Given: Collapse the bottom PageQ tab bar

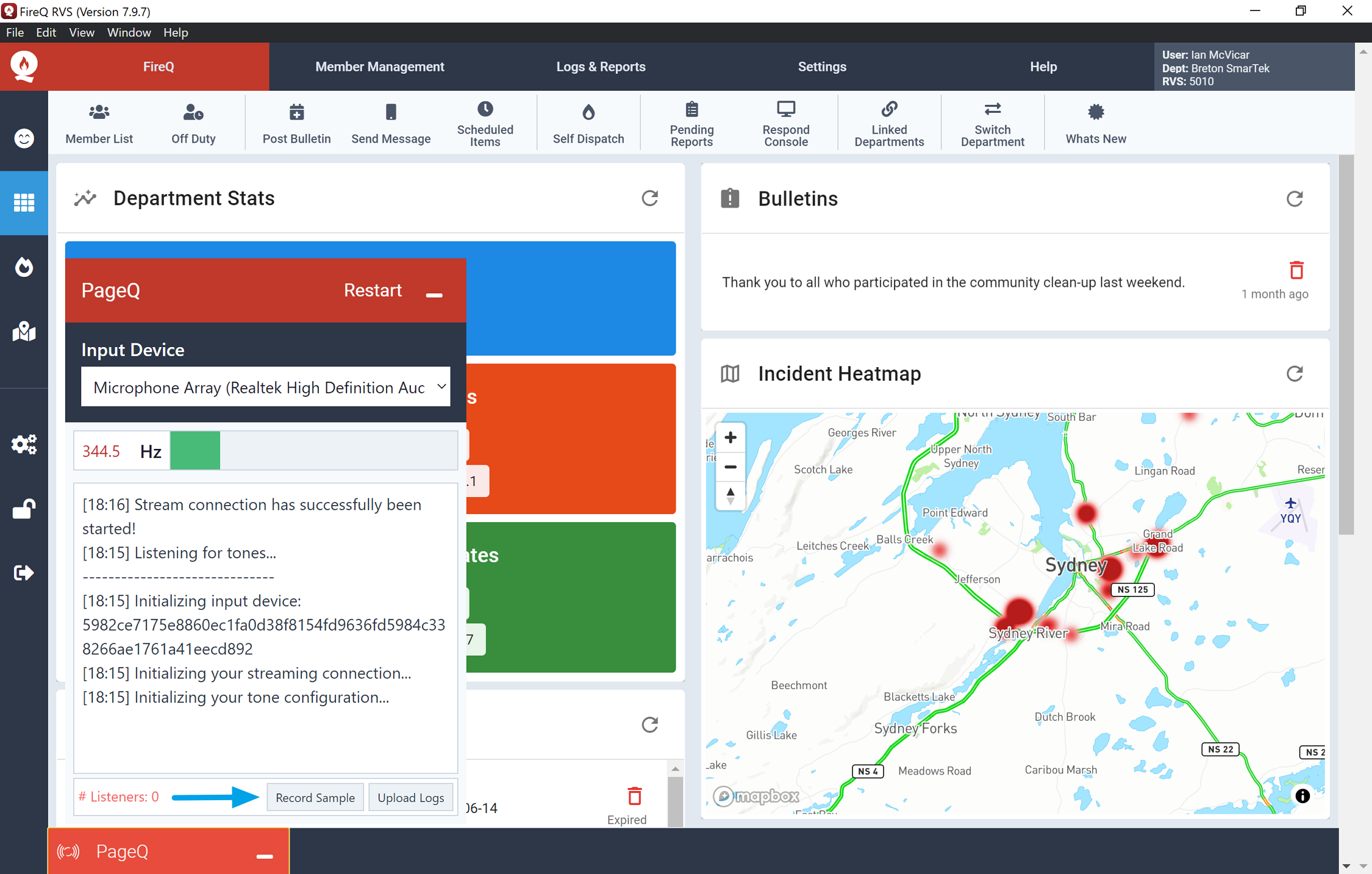Looking at the screenshot, I should [264, 856].
